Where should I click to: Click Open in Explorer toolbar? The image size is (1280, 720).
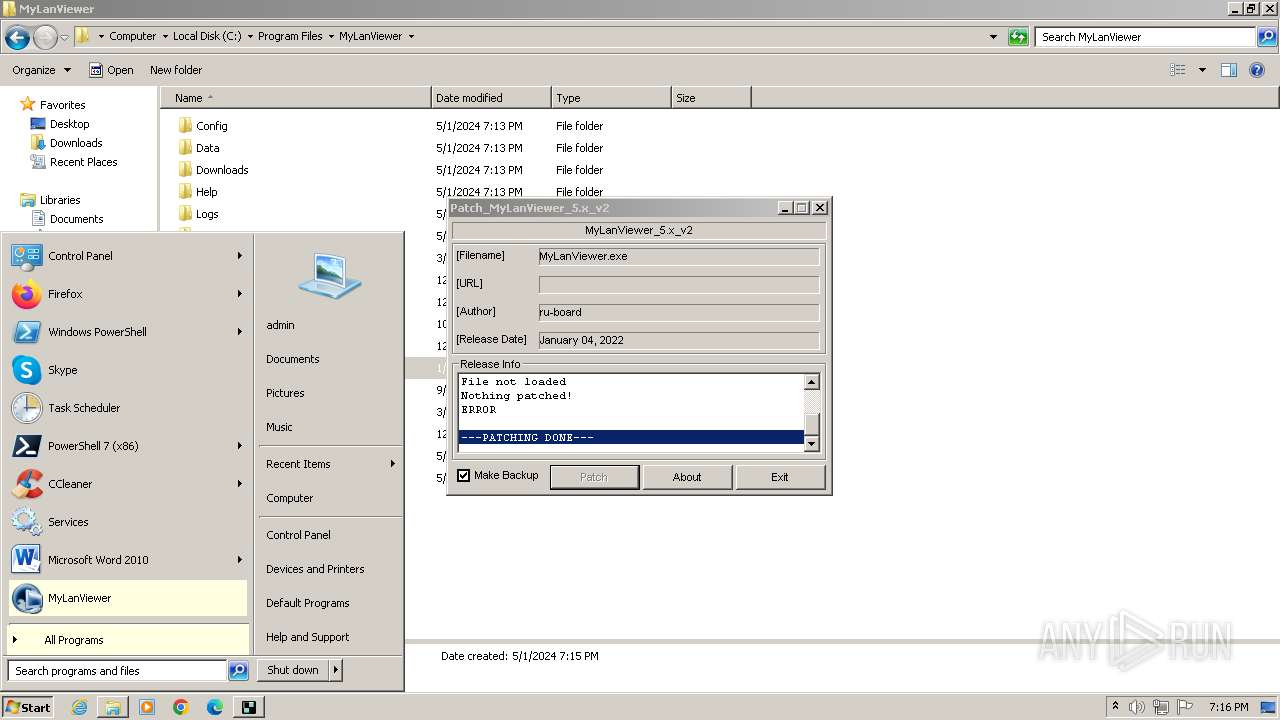click(x=111, y=70)
